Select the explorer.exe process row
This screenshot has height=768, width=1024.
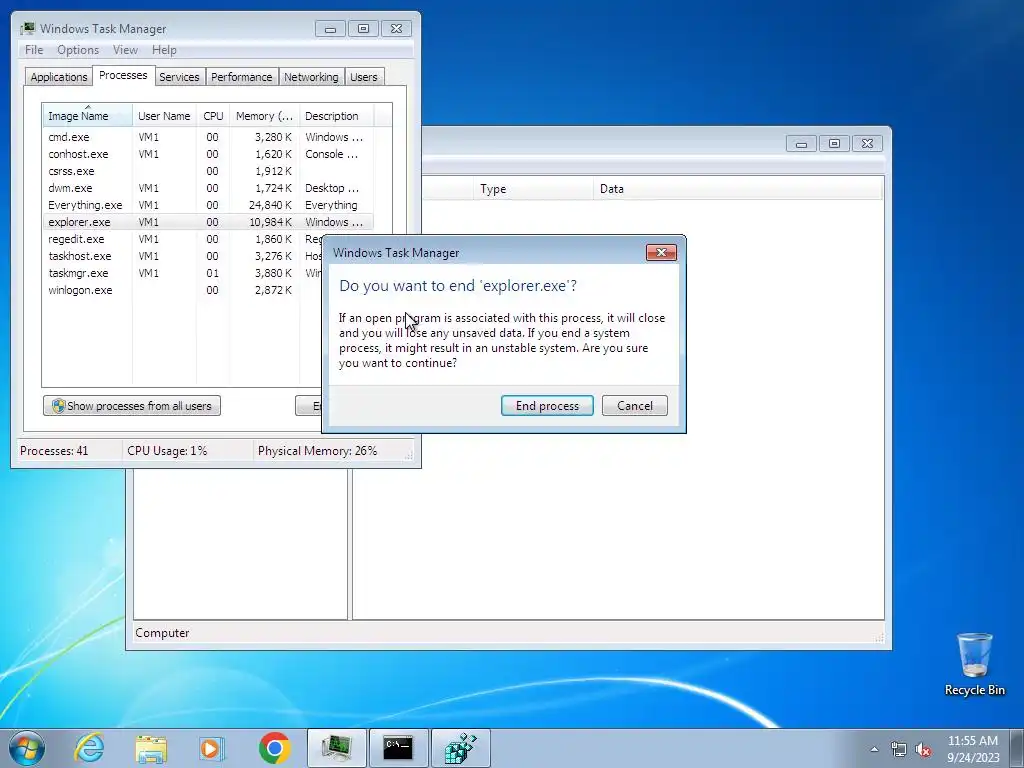(x=208, y=222)
